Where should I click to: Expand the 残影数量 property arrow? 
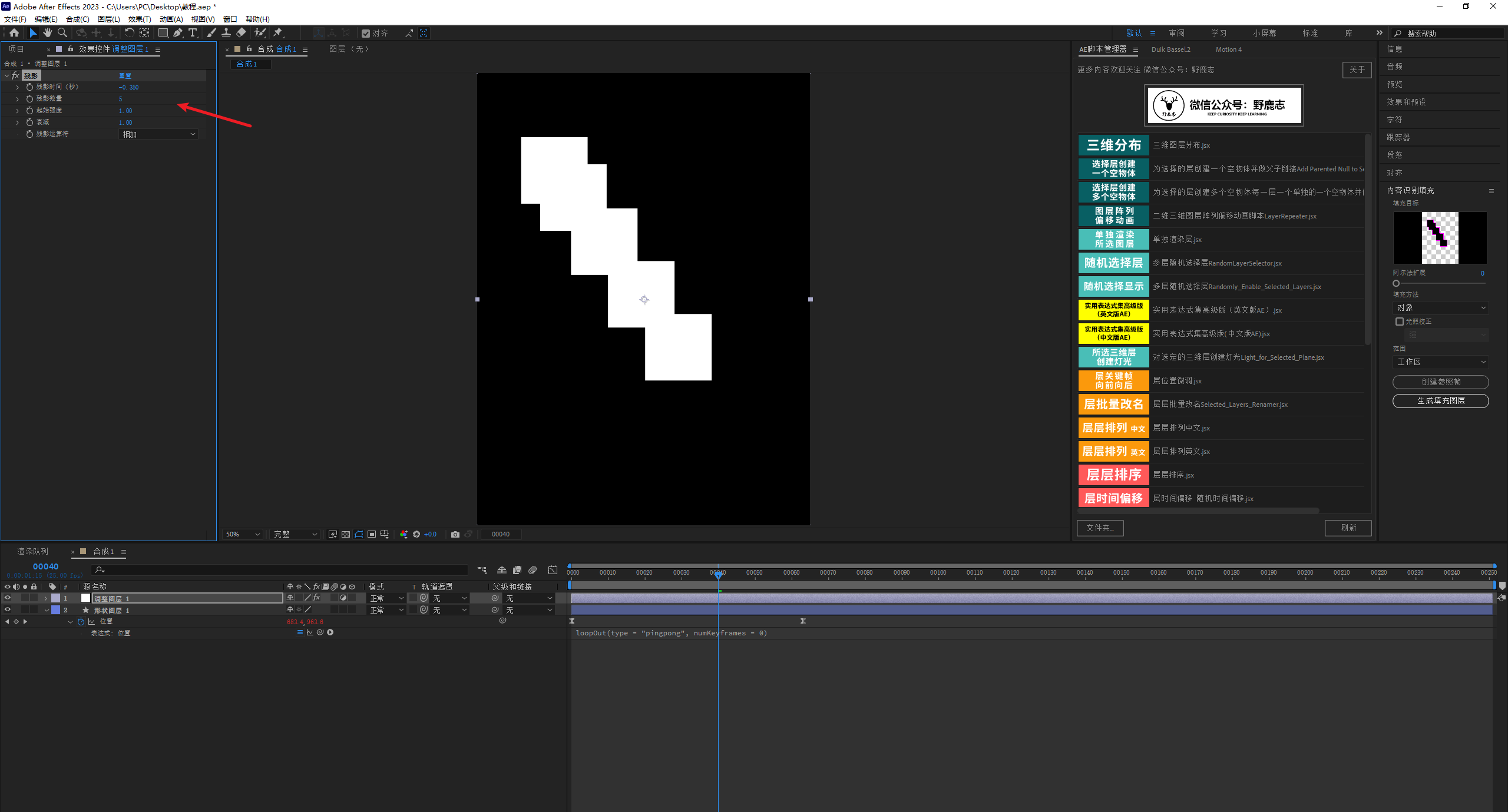[17, 99]
